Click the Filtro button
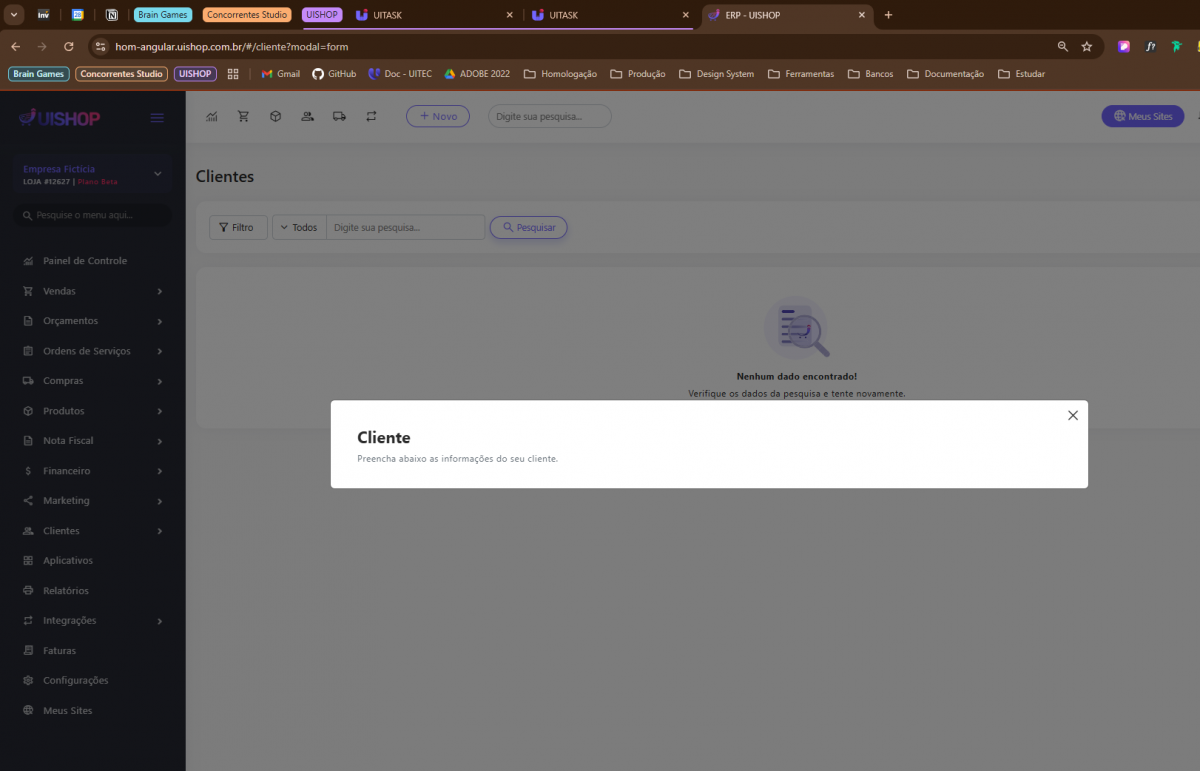The width and height of the screenshot is (1200, 771). (x=238, y=228)
